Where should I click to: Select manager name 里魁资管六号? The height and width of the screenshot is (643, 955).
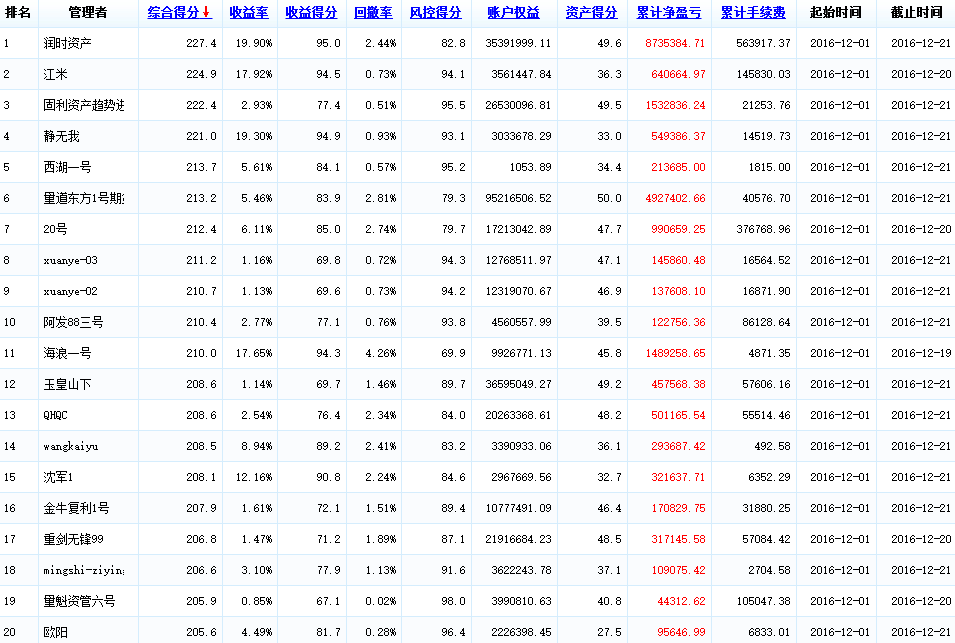coord(79,602)
